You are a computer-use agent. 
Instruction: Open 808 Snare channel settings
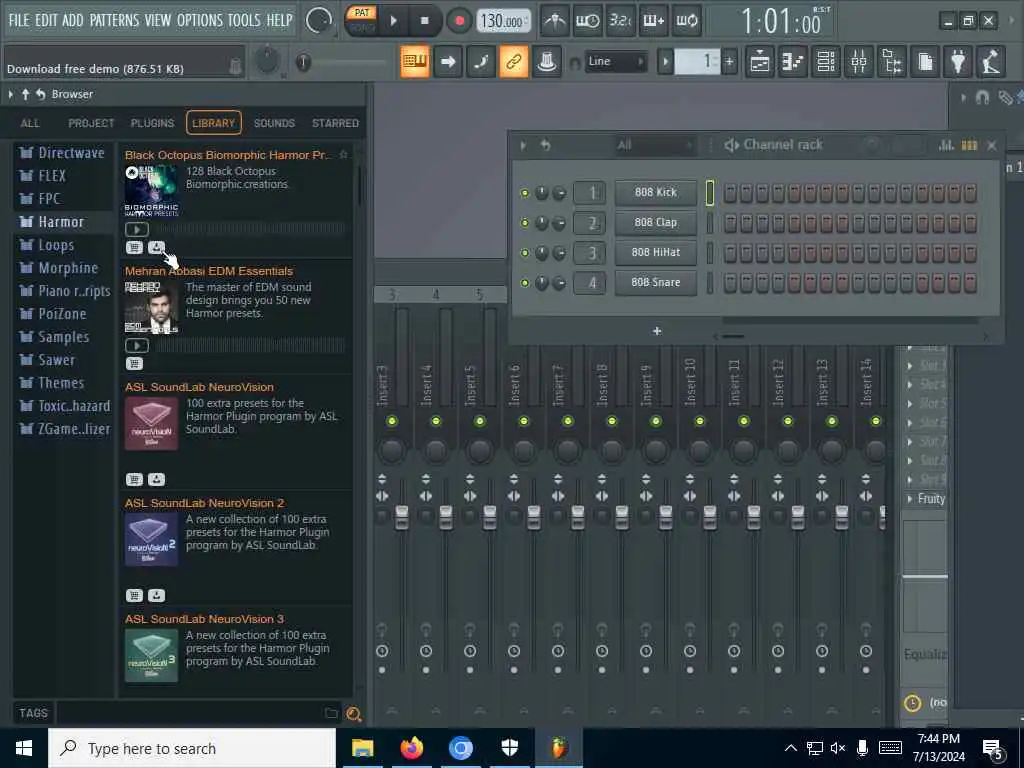[x=656, y=283]
